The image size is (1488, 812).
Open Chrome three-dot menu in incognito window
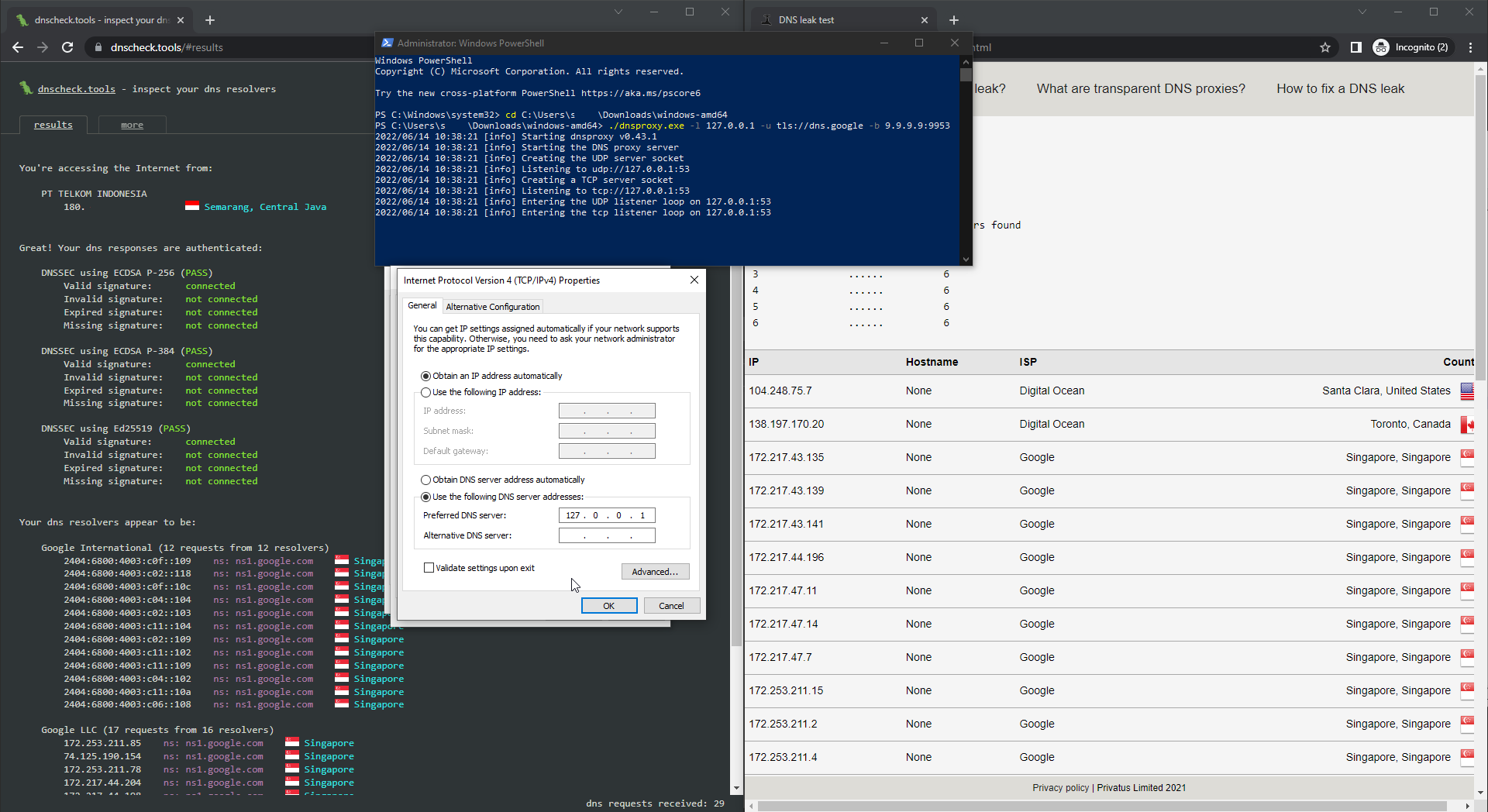1470,47
